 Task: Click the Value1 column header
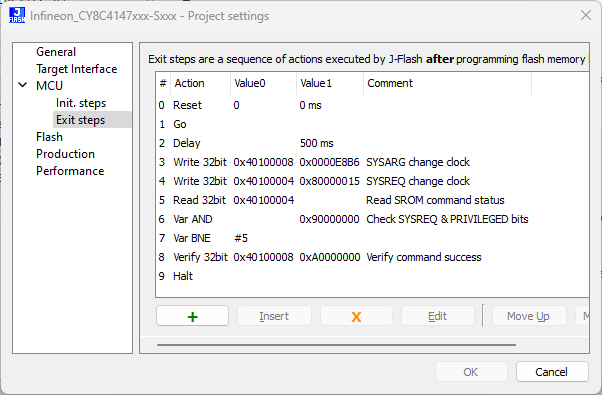[330, 83]
